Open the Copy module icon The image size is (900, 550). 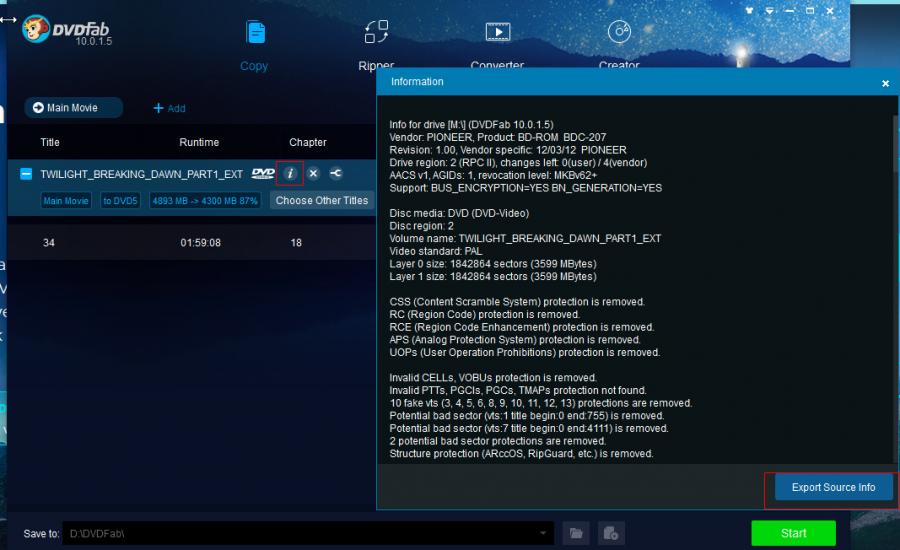255,32
